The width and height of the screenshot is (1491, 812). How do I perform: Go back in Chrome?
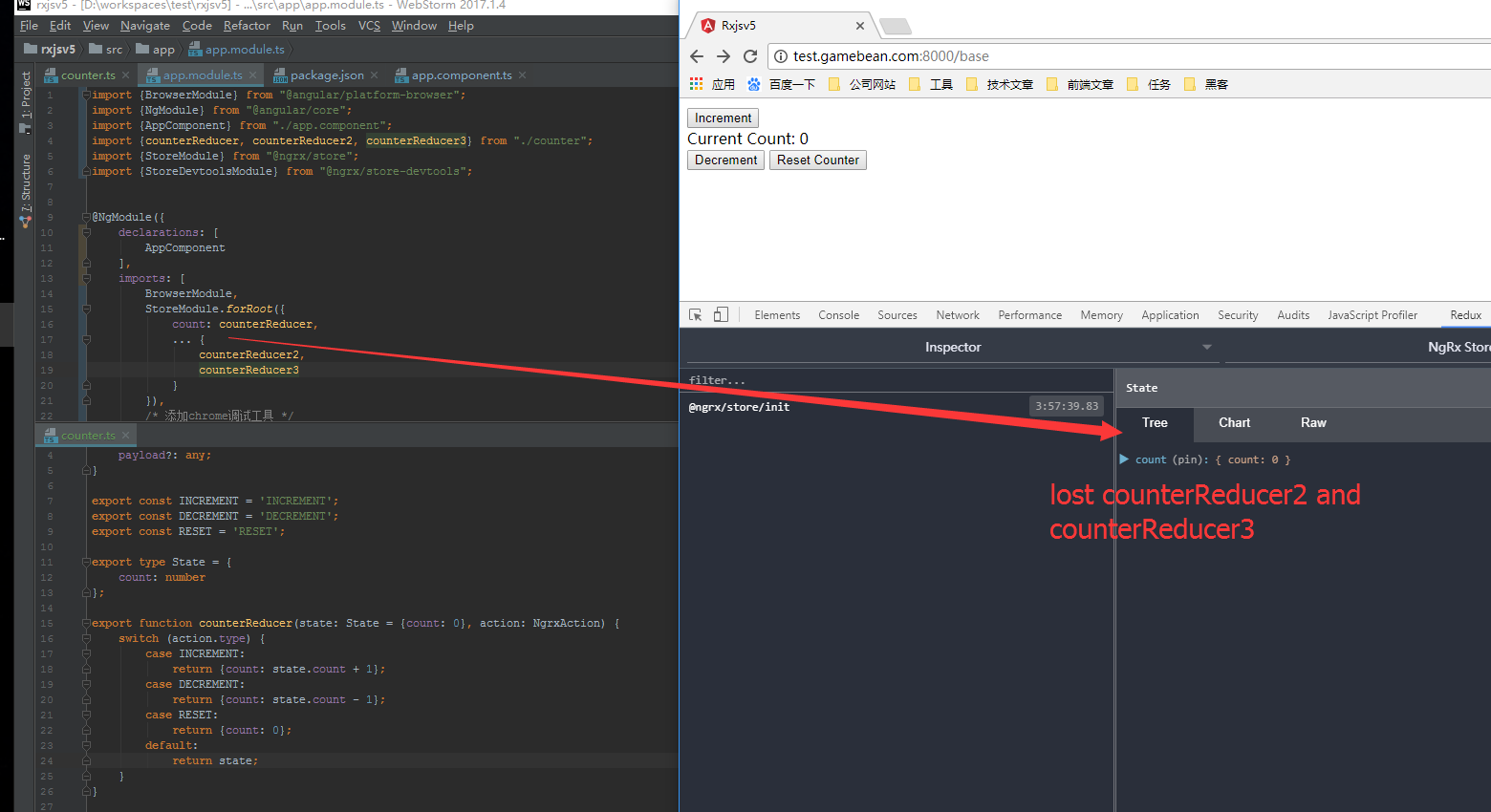697,56
